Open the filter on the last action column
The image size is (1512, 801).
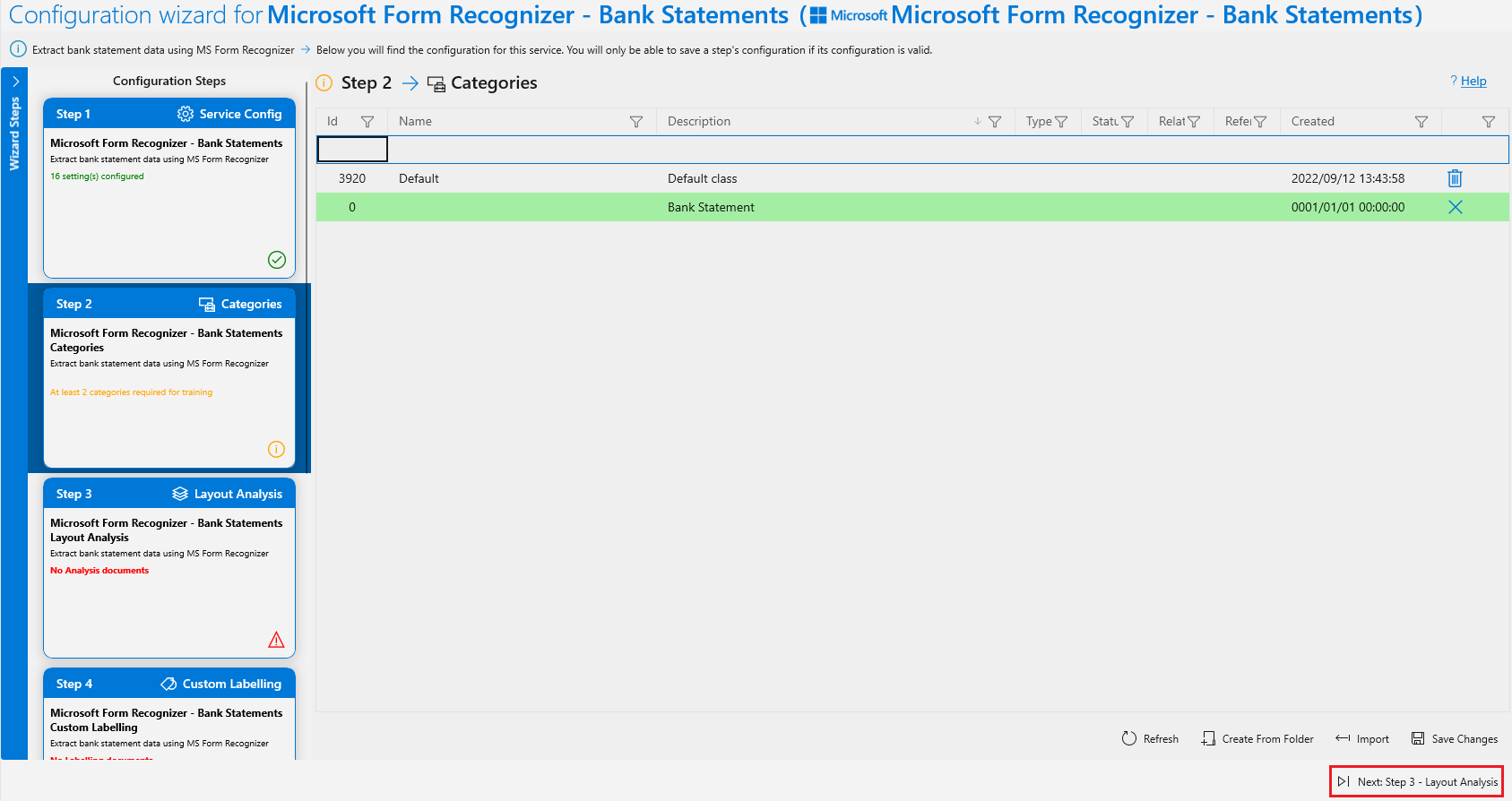point(1489,122)
